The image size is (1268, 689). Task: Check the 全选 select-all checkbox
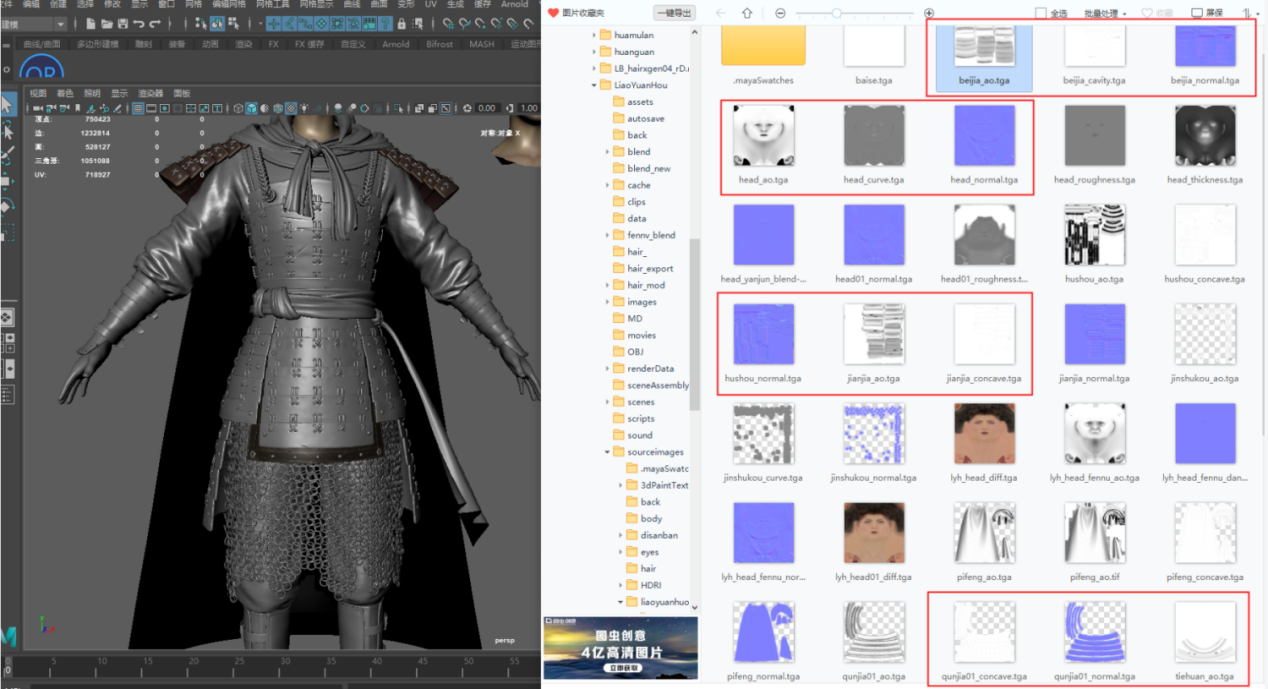click(x=1041, y=13)
